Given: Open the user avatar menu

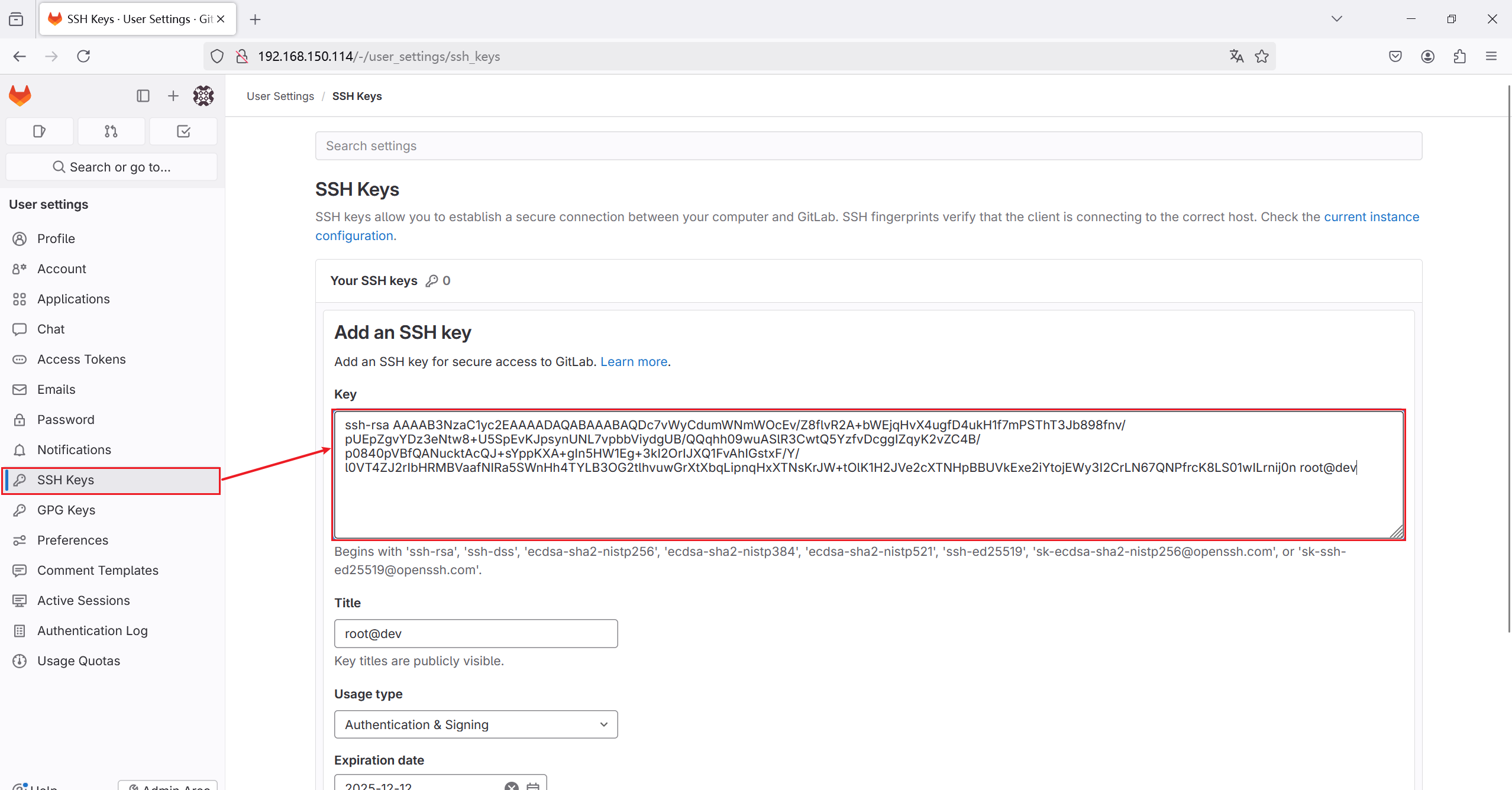Looking at the screenshot, I should [203, 96].
